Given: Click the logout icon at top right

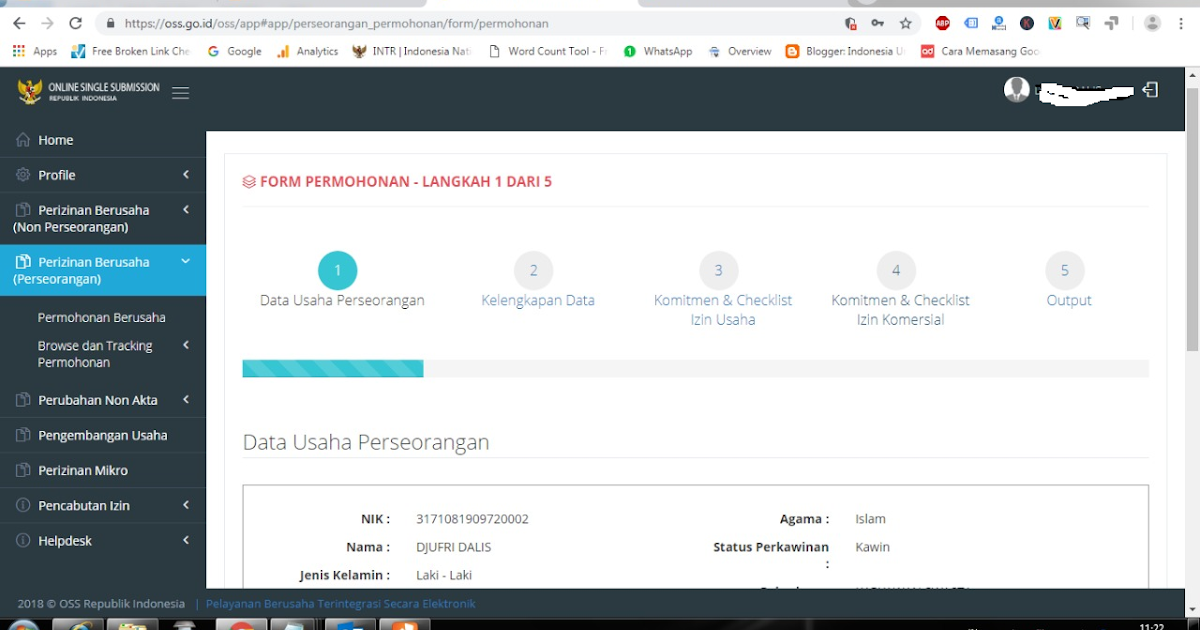Looking at the screenshot, I should (x=1150, y=90).
